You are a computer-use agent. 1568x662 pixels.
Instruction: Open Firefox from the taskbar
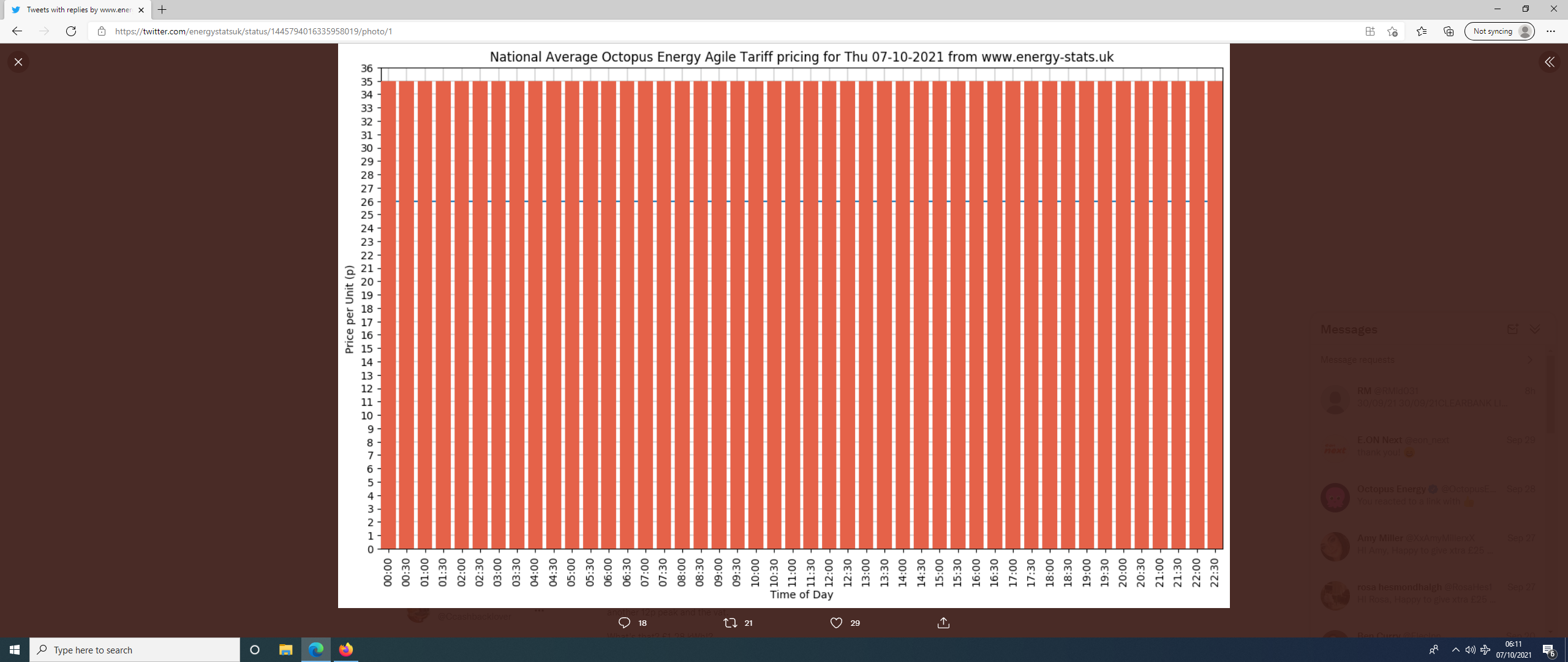(346, 650)
